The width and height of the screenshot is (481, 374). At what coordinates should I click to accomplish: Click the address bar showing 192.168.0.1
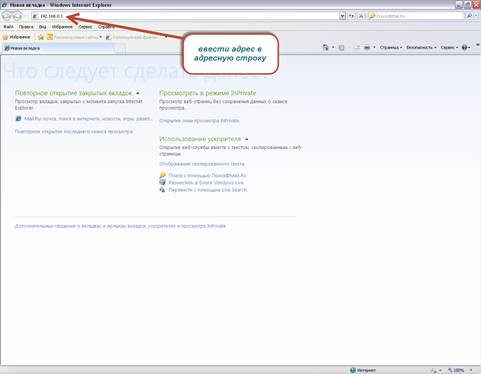[x=185, y=16]
